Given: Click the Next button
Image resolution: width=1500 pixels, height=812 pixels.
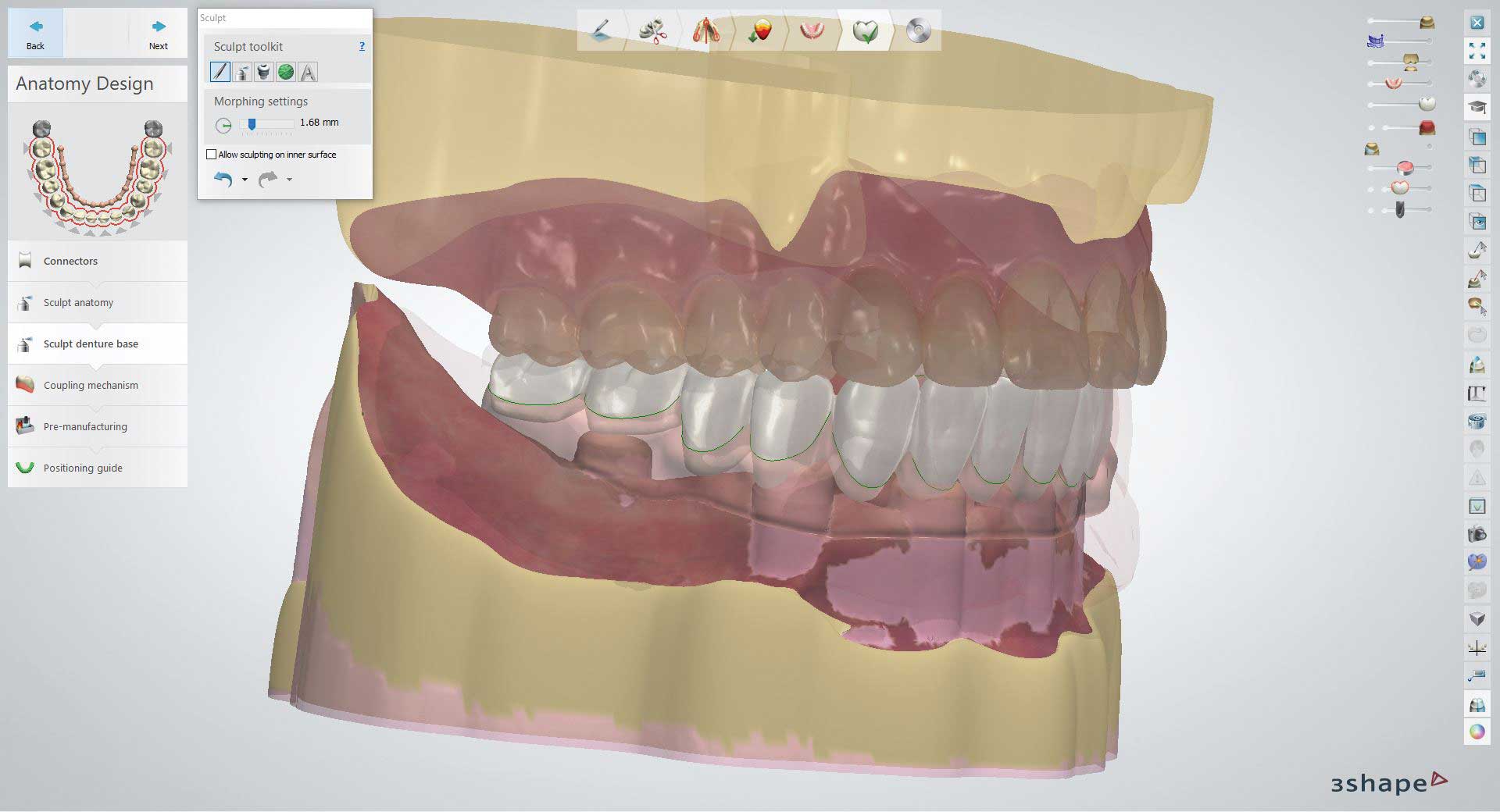Looking at the screenshot, I should tap(159, 34).
